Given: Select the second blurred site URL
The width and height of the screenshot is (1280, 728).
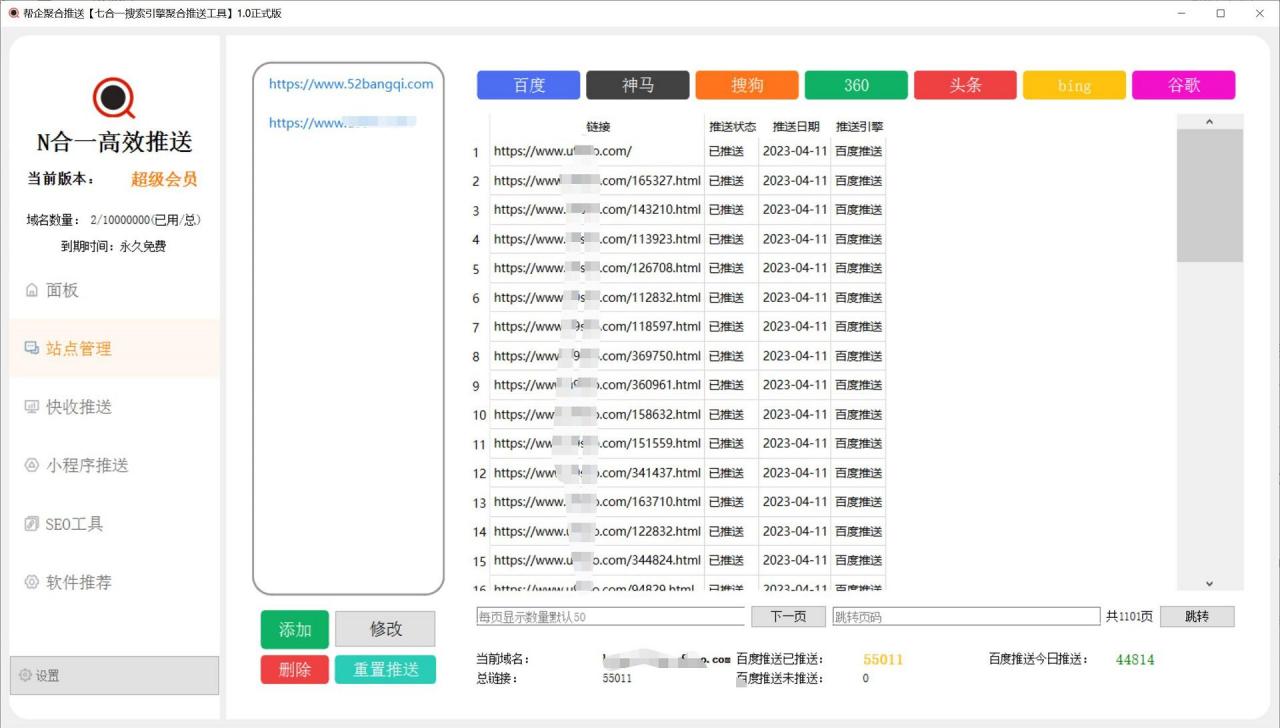Looking at the screenshot, I should coord(343,123).
